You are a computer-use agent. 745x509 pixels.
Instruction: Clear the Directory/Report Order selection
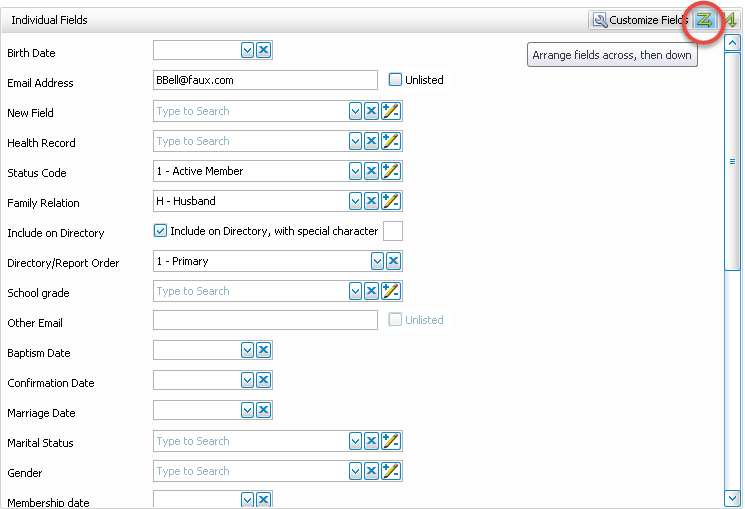click(393, 261)
